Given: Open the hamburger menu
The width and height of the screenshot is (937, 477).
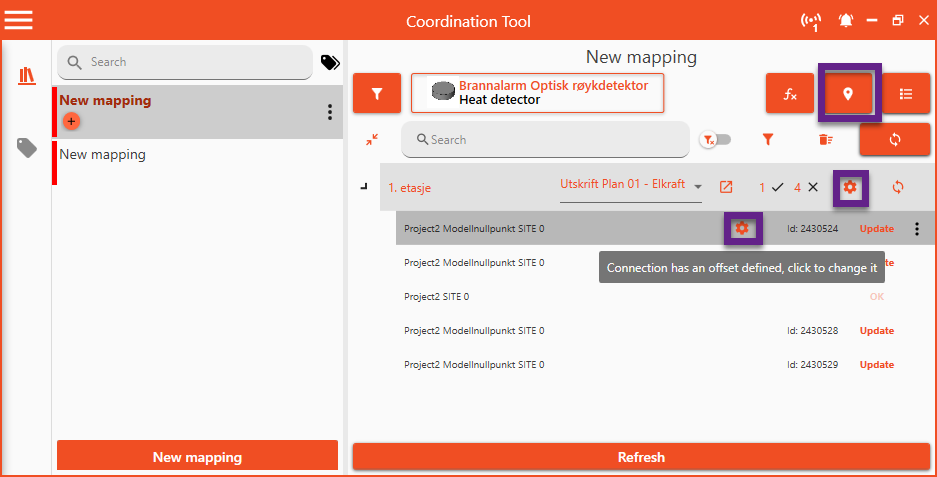Looking at the screenshot, I should pyautogui.click(x=19, y=20).
